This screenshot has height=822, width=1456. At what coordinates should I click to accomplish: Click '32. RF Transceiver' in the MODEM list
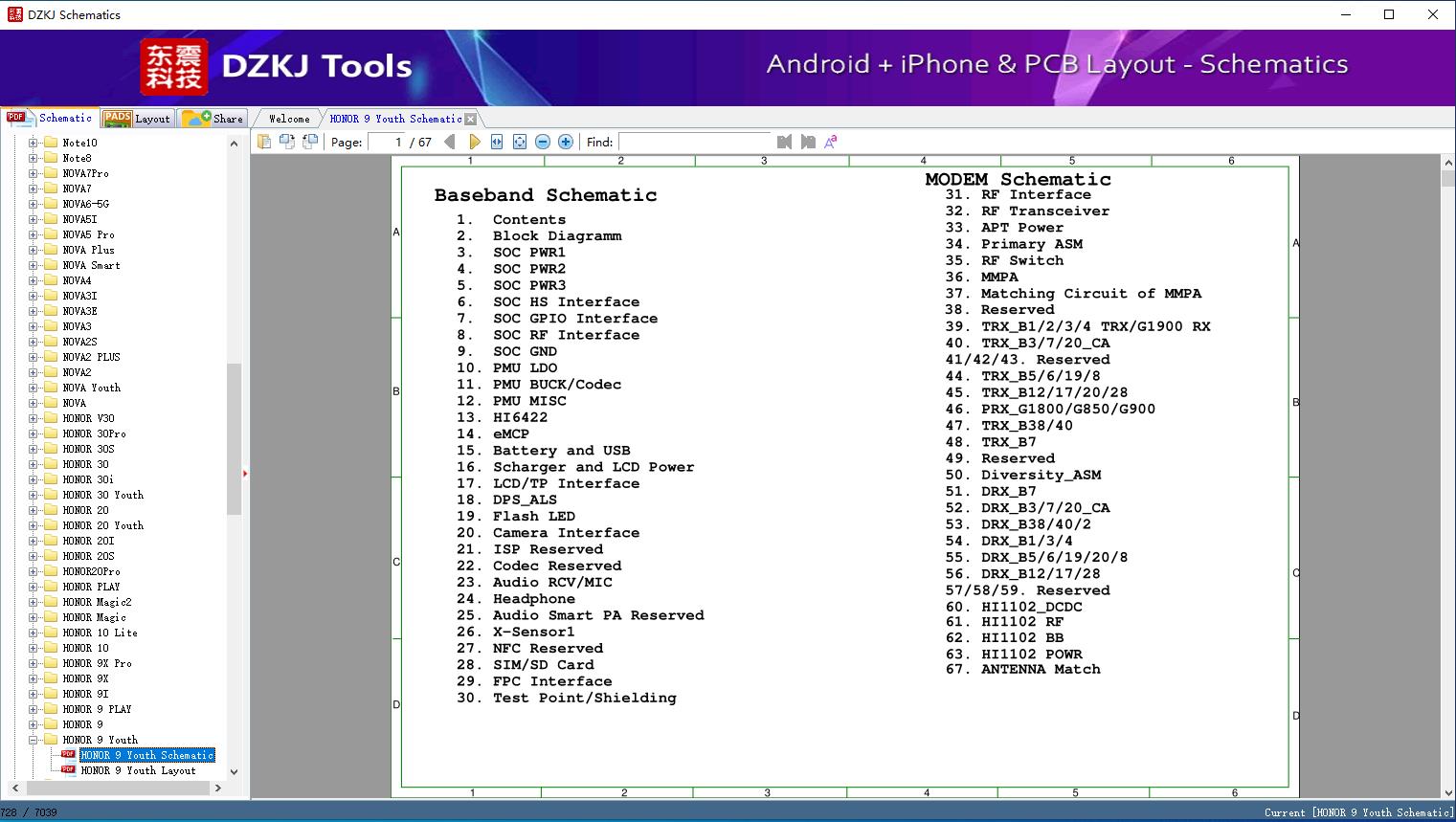click(1027, 211)
